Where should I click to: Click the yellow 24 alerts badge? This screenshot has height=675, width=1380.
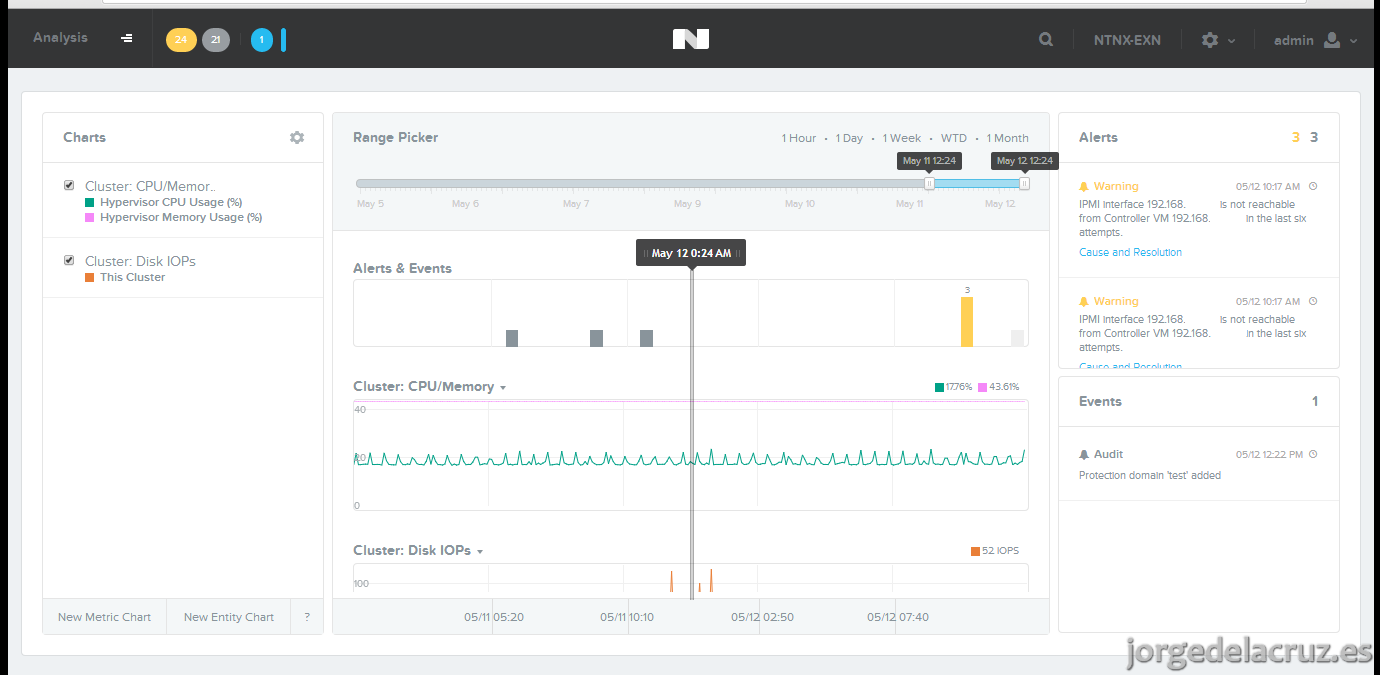[x=181, y=40]
